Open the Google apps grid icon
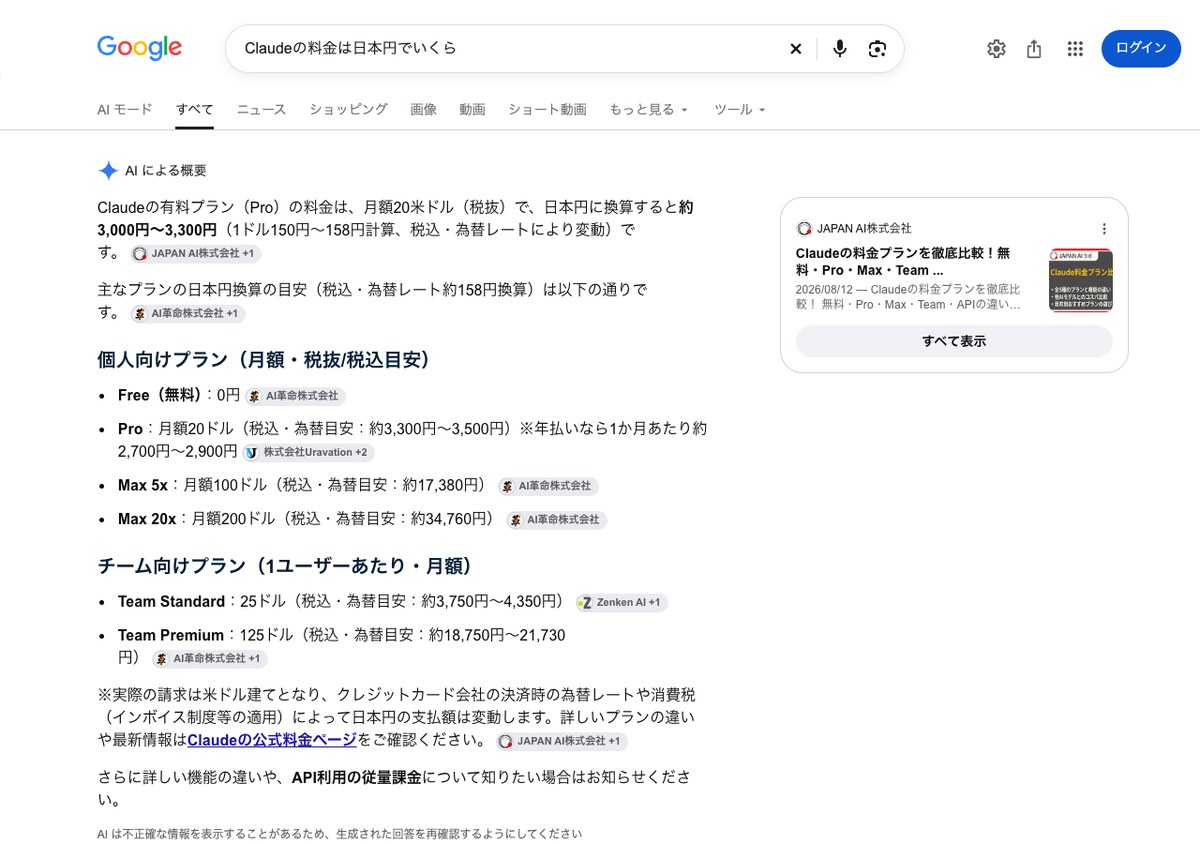This screenshot has height=844, width=1200. click(x=1075, y=48)
